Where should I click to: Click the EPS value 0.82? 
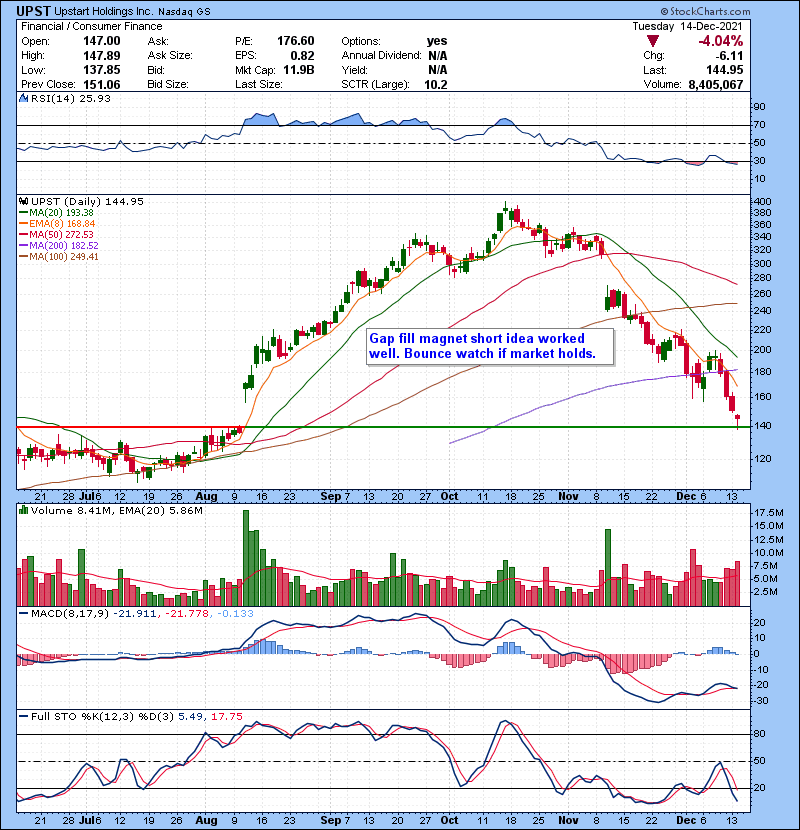coord(302,56)
